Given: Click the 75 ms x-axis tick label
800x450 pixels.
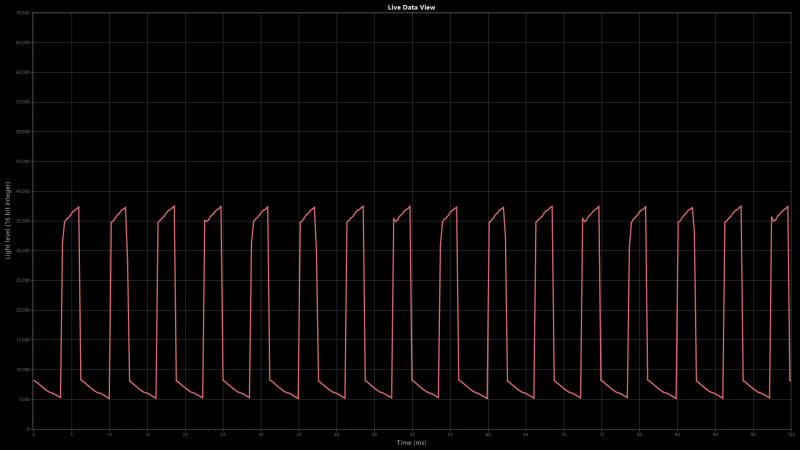Looking at the screenshot, I should 601,435.
